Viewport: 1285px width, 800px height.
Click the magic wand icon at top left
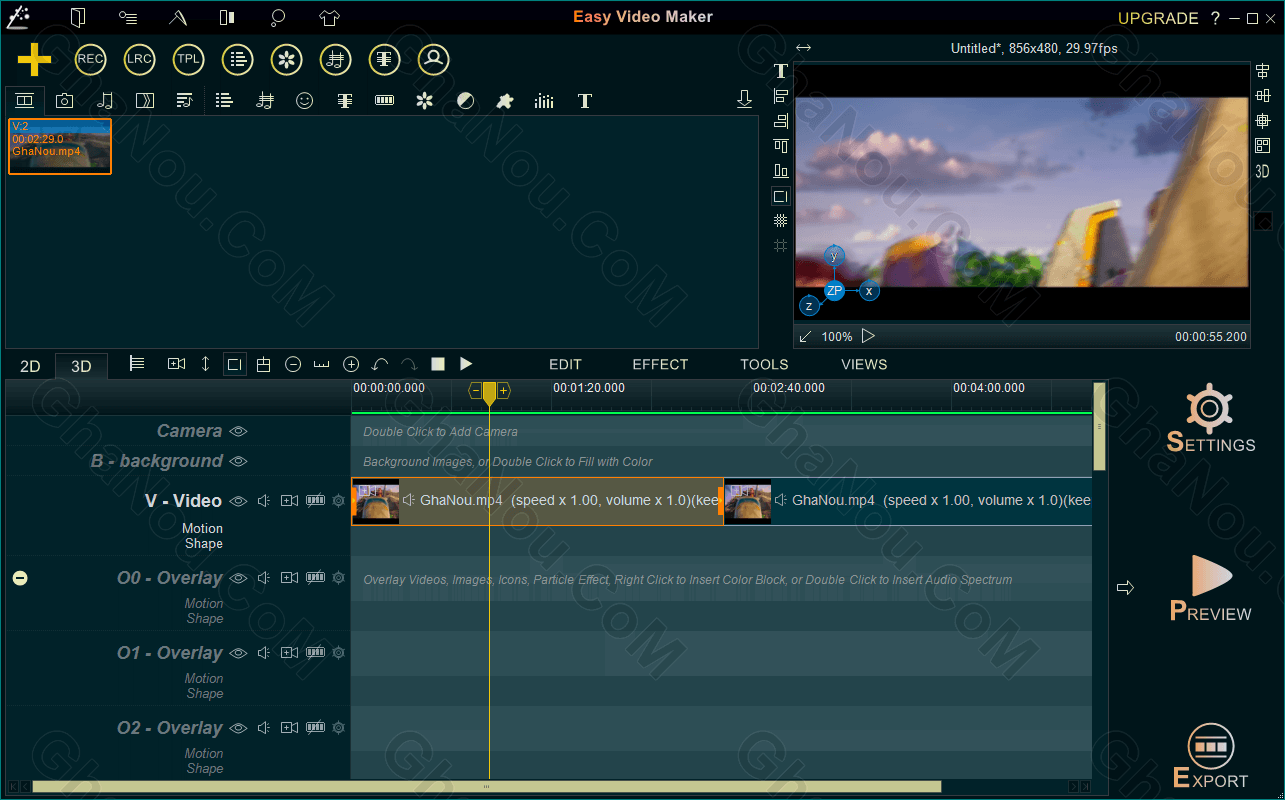[16, 17]
